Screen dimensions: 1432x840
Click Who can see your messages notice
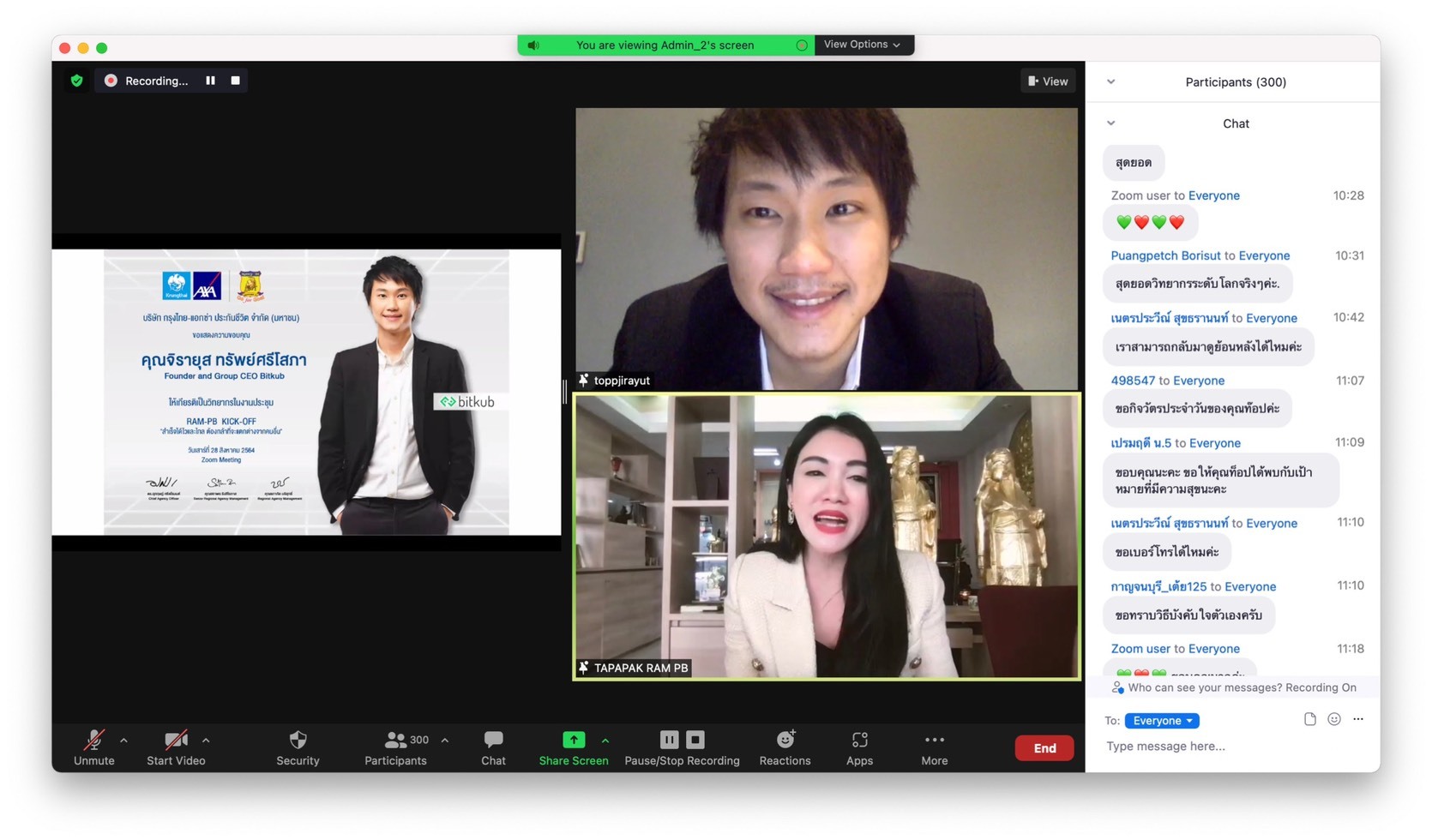coord(1233,687)
